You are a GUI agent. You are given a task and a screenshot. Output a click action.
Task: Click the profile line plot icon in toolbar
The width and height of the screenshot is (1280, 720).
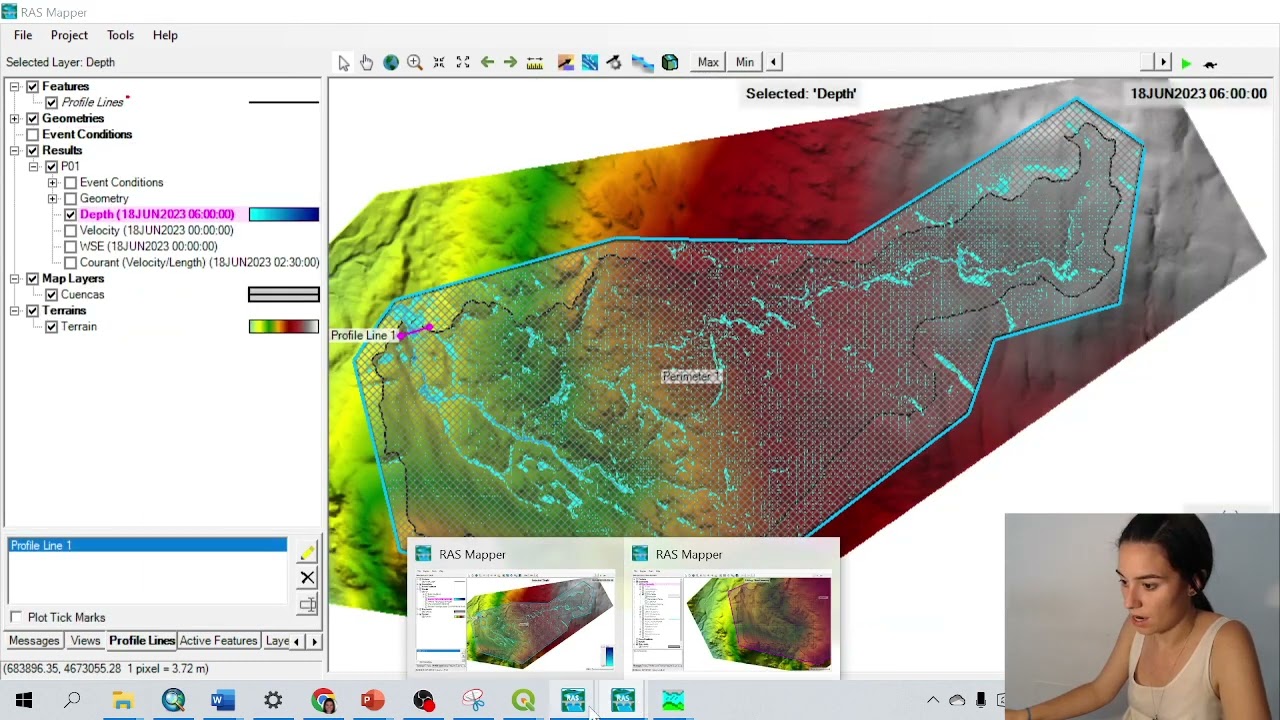[x=566, y=63]
